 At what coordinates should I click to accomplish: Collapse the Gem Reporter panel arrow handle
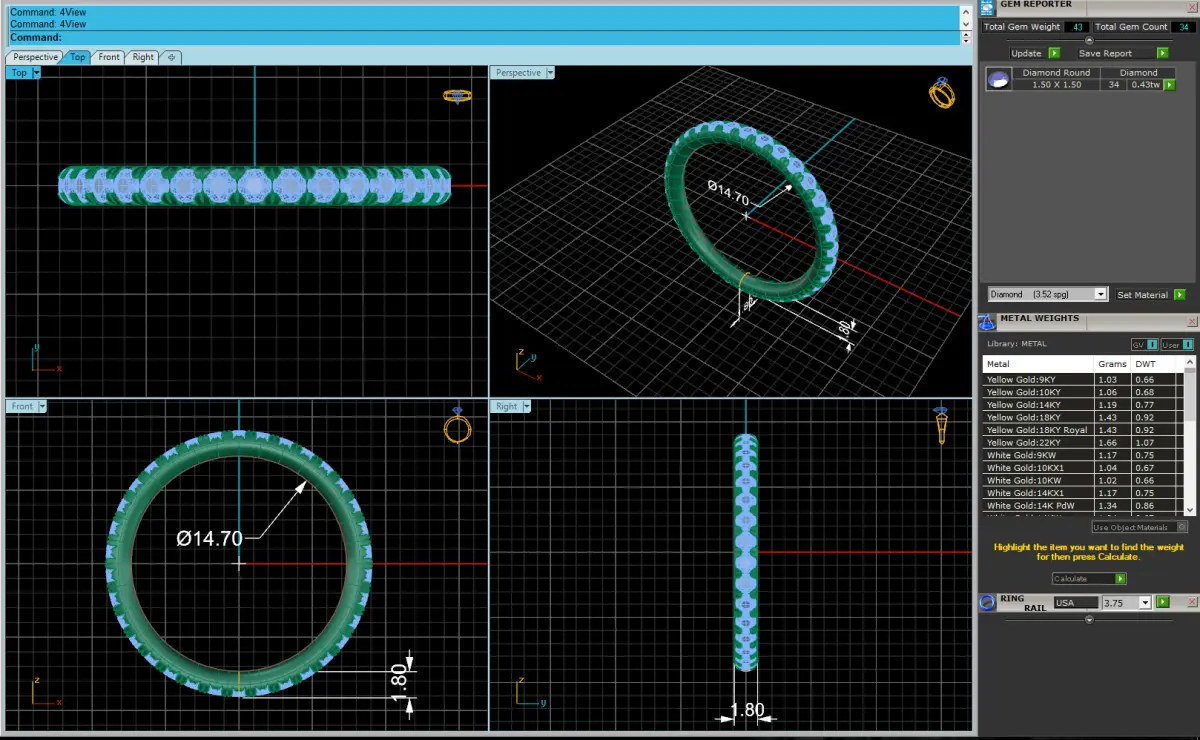click(1089, 39)
